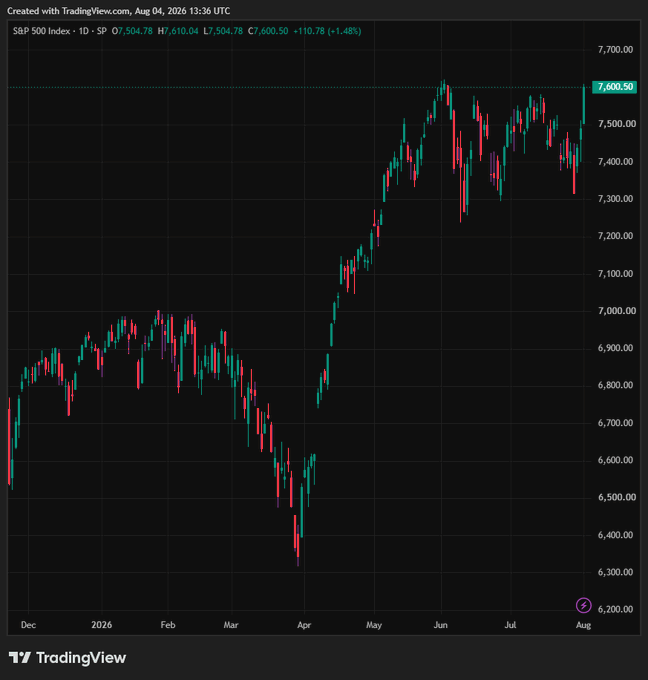Click the 6,800.00 price axis label
The image size is (648, 680).
coord(615,386)
